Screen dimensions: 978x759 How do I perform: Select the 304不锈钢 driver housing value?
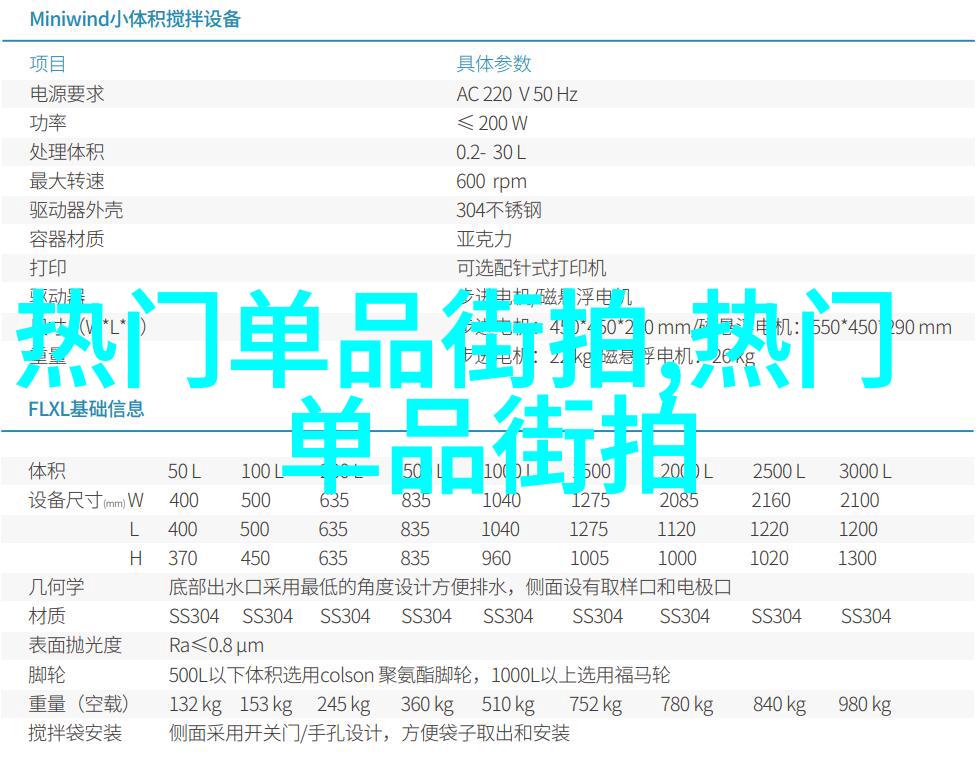point(499,210)
